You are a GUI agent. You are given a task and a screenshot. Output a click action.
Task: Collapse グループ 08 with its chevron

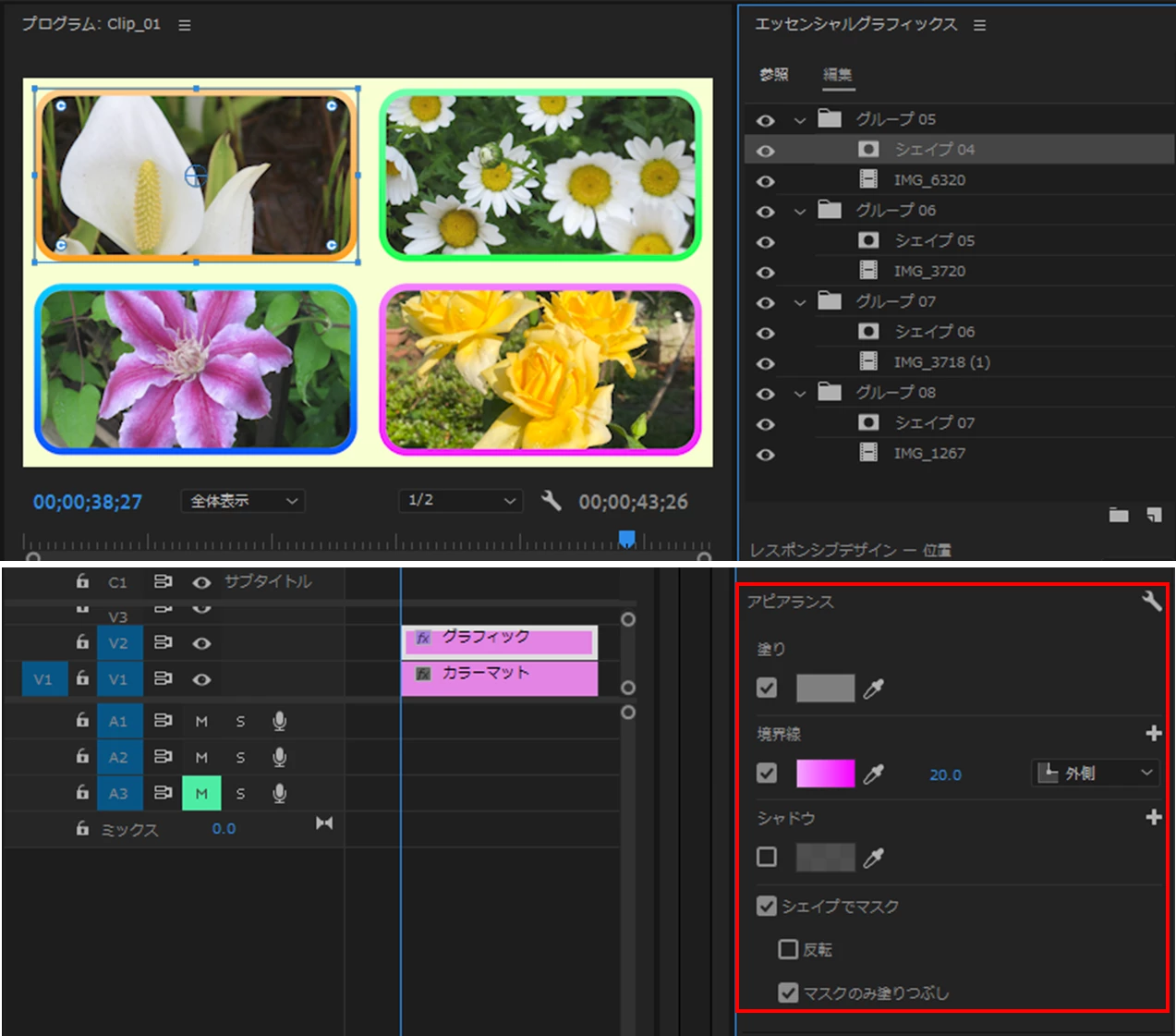point(800,394)
